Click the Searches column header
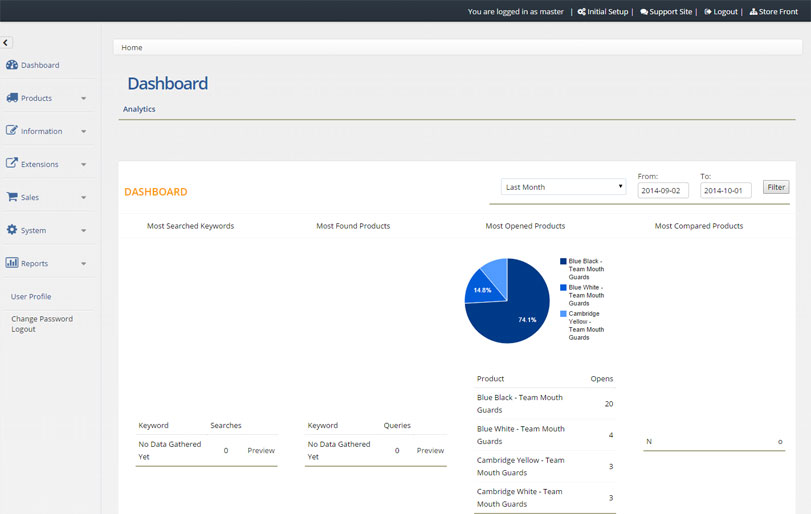Screen dimensions: 811x514 point(226,425)
